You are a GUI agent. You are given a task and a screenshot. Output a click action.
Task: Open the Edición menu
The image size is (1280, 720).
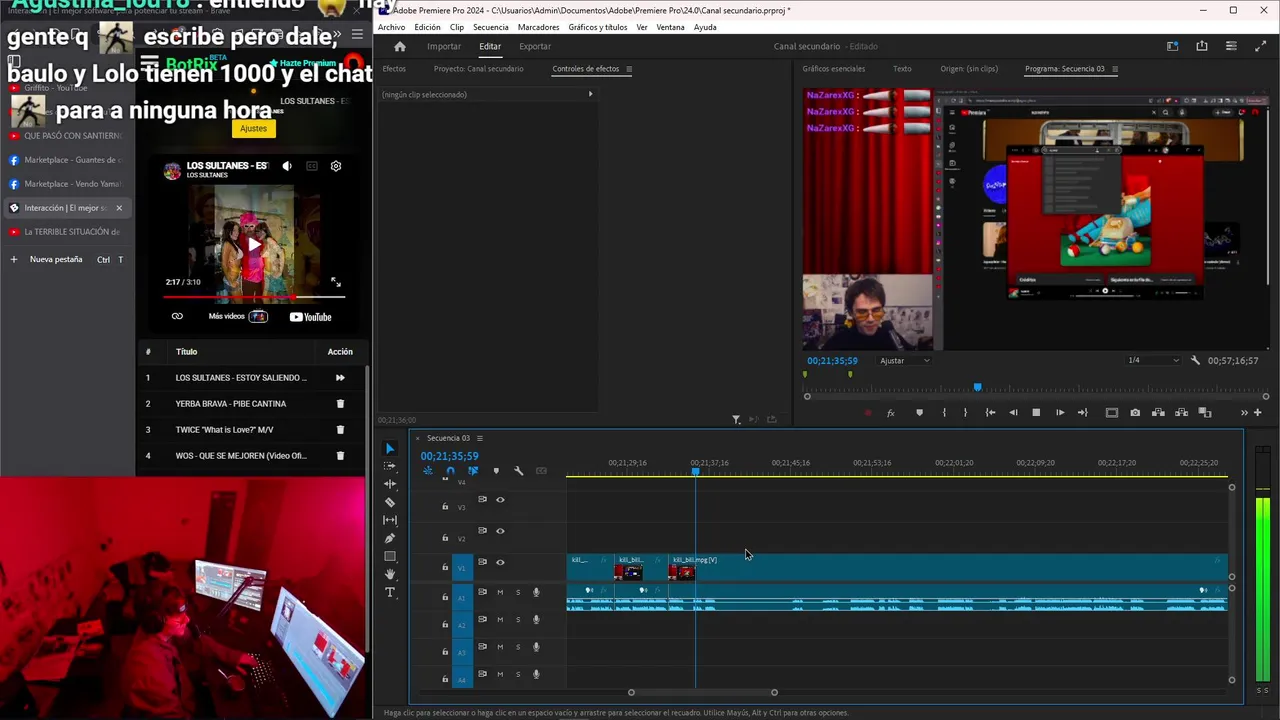(x=427, y=27)
